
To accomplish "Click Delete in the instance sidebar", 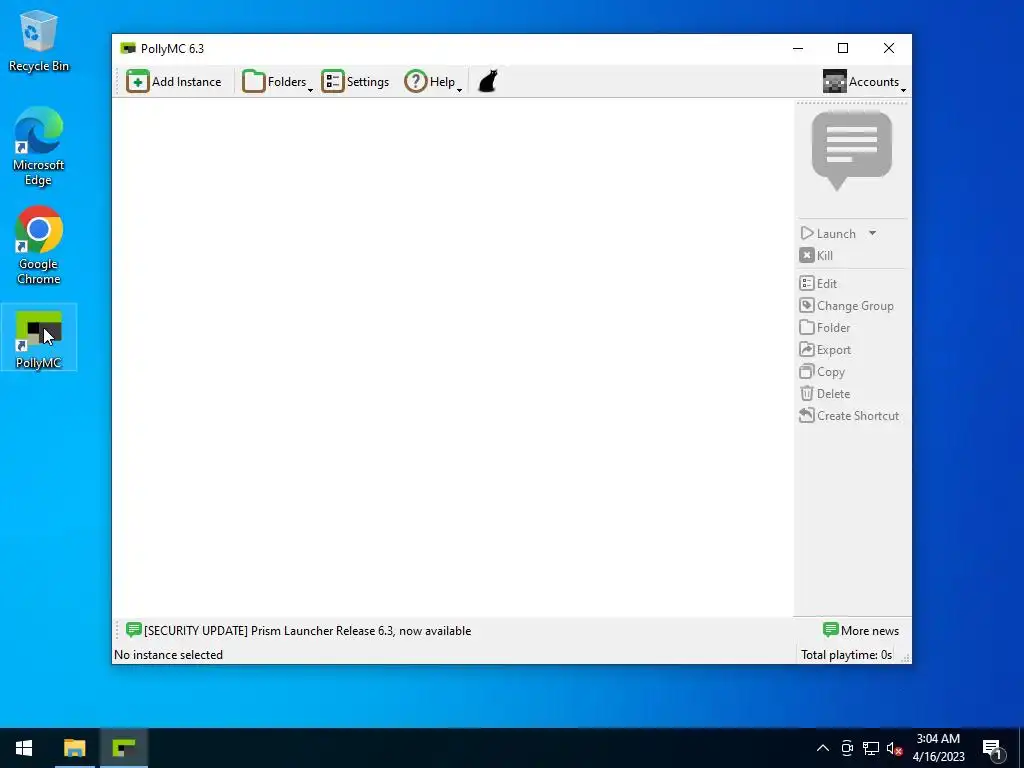I will coord(825,394).
